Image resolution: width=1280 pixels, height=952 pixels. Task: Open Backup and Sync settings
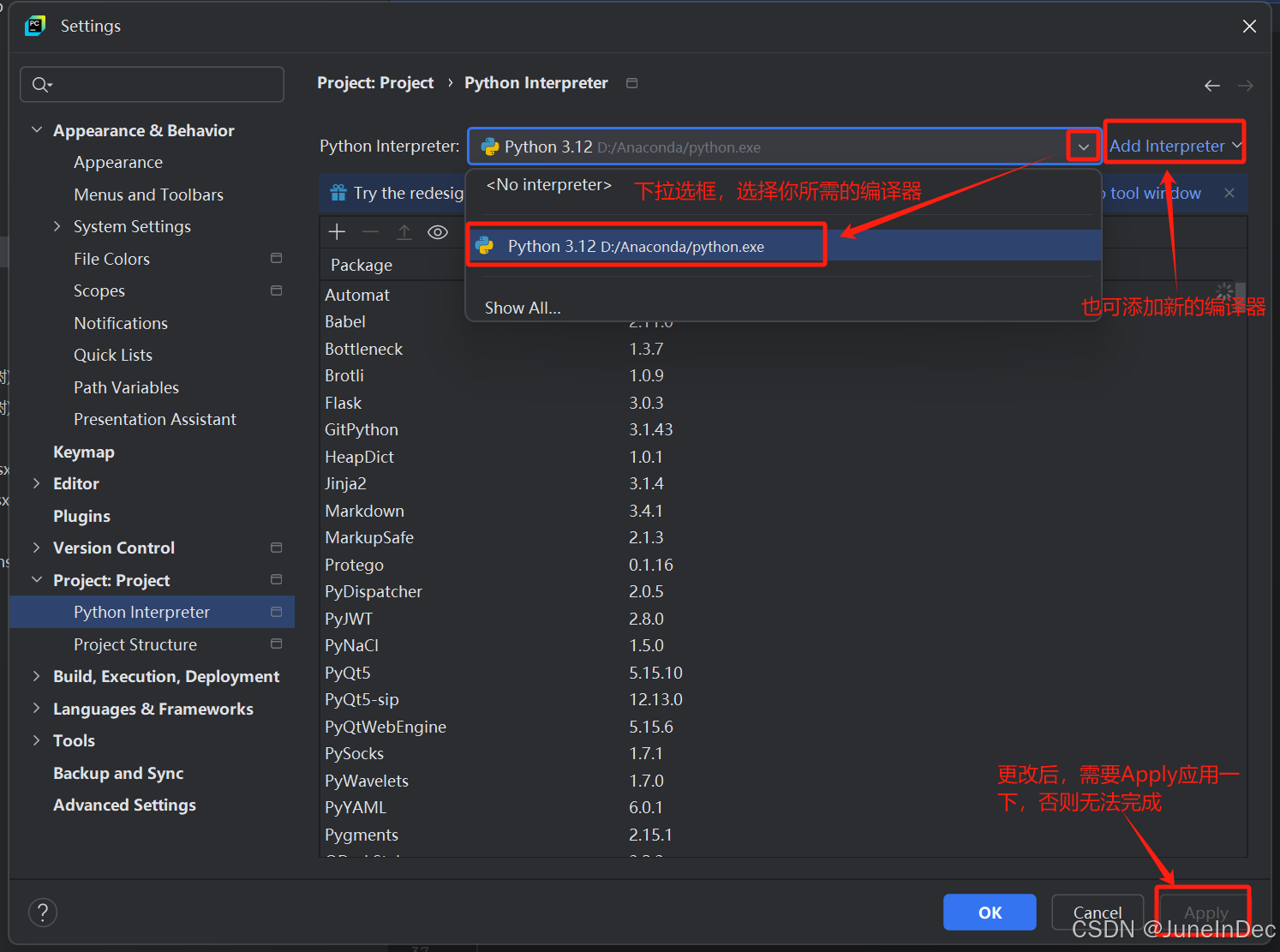[118, 773]
